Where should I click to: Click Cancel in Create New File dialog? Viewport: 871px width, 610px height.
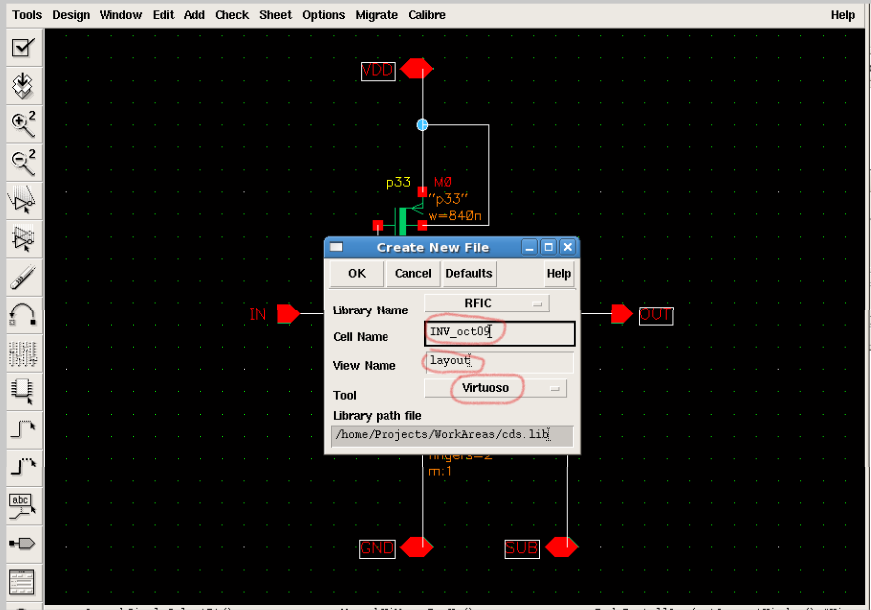413,273
